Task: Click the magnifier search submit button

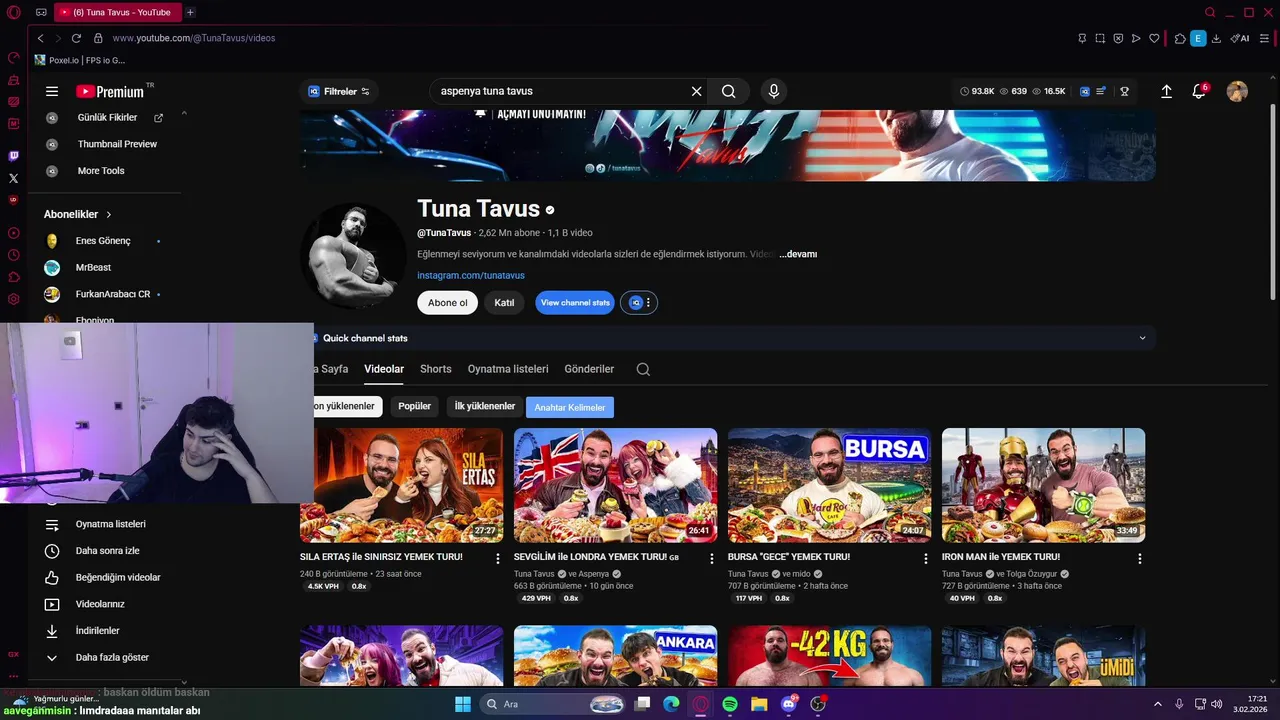Action: pyautogui.click(x=729, y=91)
